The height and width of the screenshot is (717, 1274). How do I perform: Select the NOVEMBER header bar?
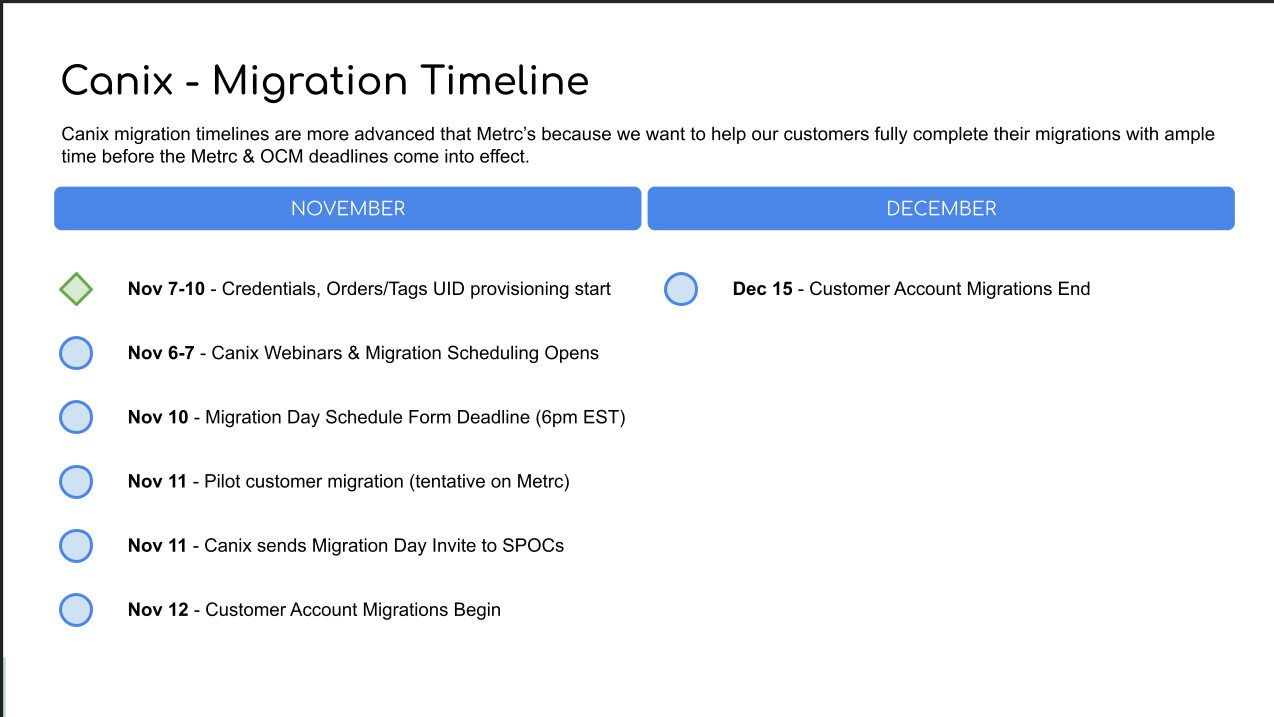347,208
